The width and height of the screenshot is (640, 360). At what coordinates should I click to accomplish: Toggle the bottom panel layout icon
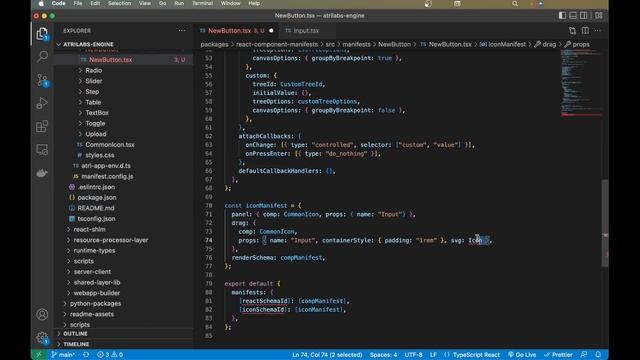(573, 16)
